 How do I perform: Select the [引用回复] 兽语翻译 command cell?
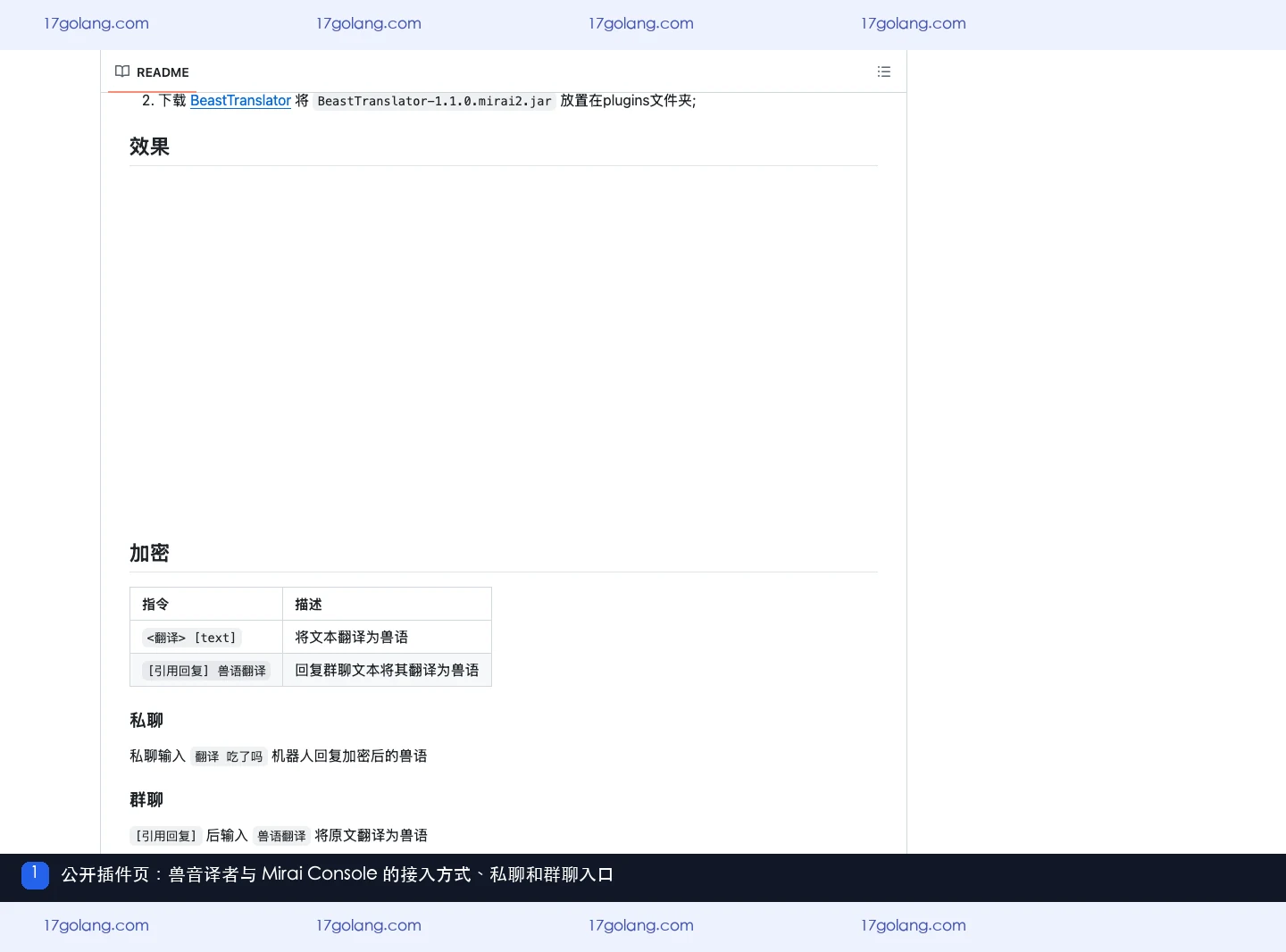coord(206,670)
